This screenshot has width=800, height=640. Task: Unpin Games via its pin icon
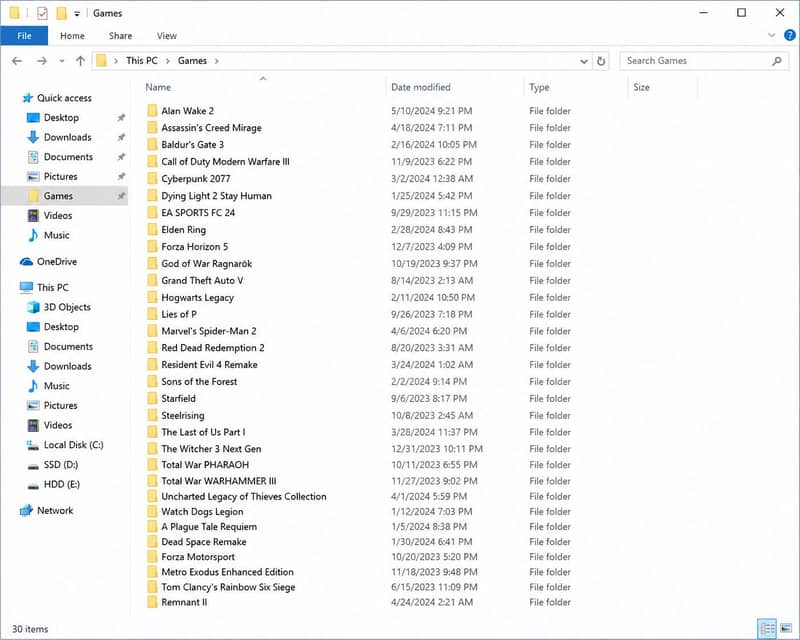tap(121, 196)
